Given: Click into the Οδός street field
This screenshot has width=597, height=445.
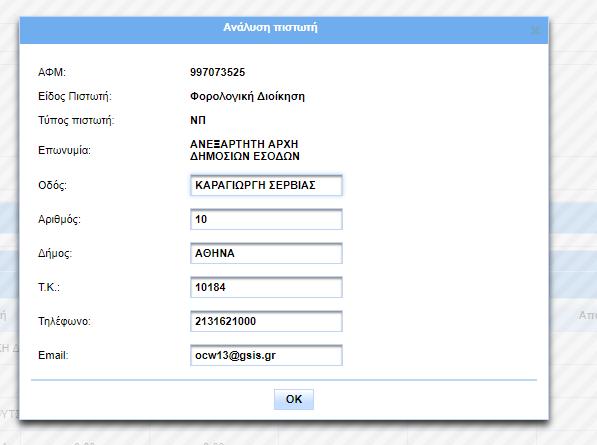Looking at the screenshot, I should click(x=266, y=185).
